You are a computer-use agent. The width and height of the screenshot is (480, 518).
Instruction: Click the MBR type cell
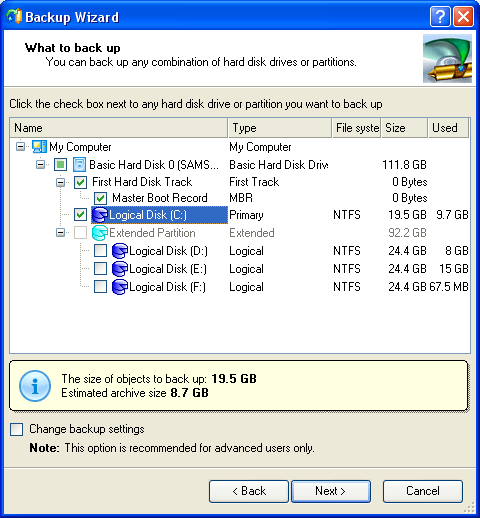tap(241, 198)
